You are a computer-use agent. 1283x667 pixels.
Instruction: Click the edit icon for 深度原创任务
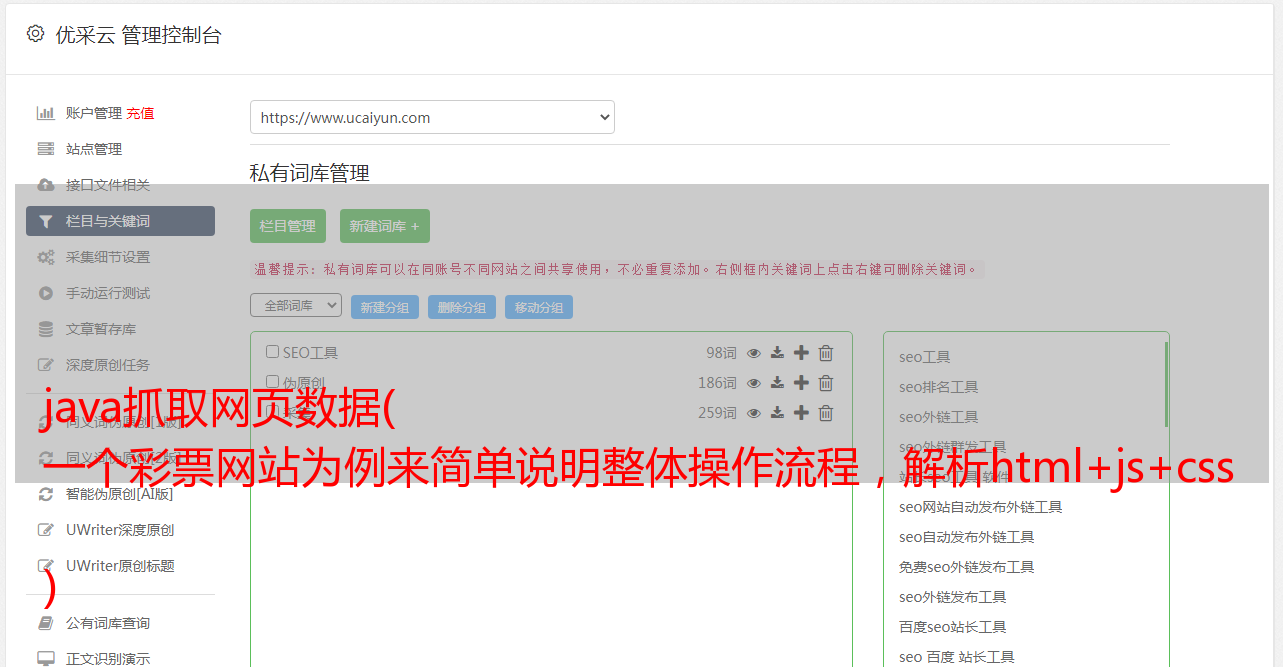point(46,365)
